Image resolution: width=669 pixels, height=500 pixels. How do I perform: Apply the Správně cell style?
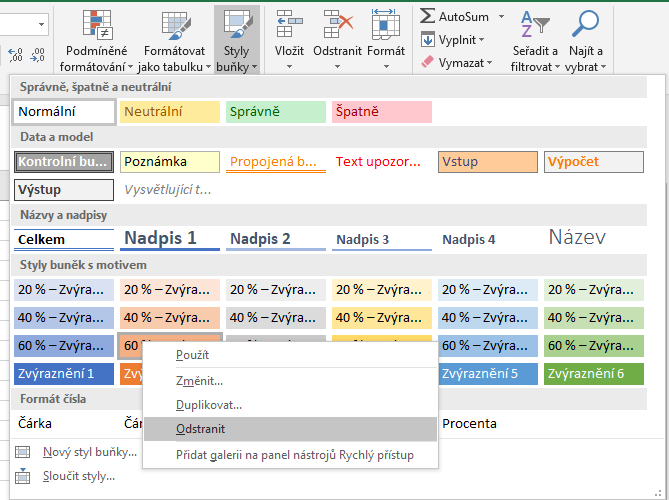coord(276,112)
